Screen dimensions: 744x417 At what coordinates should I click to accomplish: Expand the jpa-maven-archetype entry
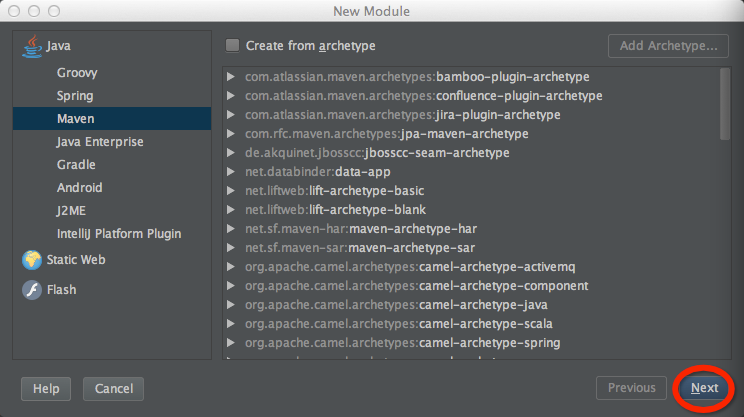[231, 134]
